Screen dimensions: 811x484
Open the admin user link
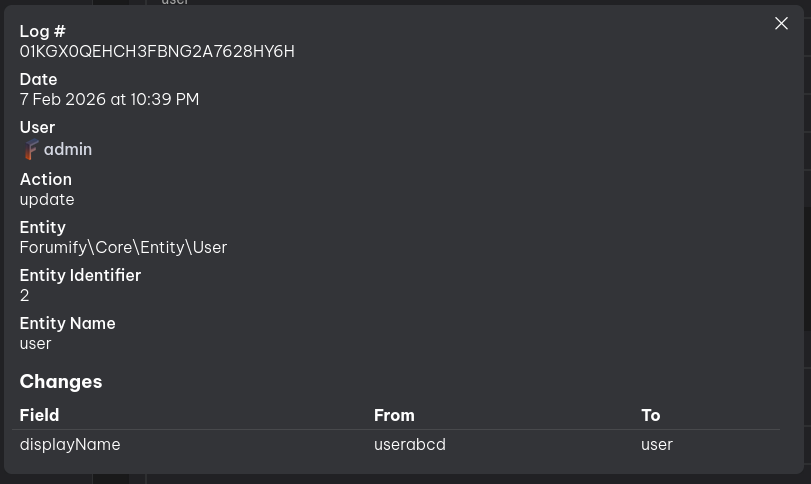click(67, 150)
